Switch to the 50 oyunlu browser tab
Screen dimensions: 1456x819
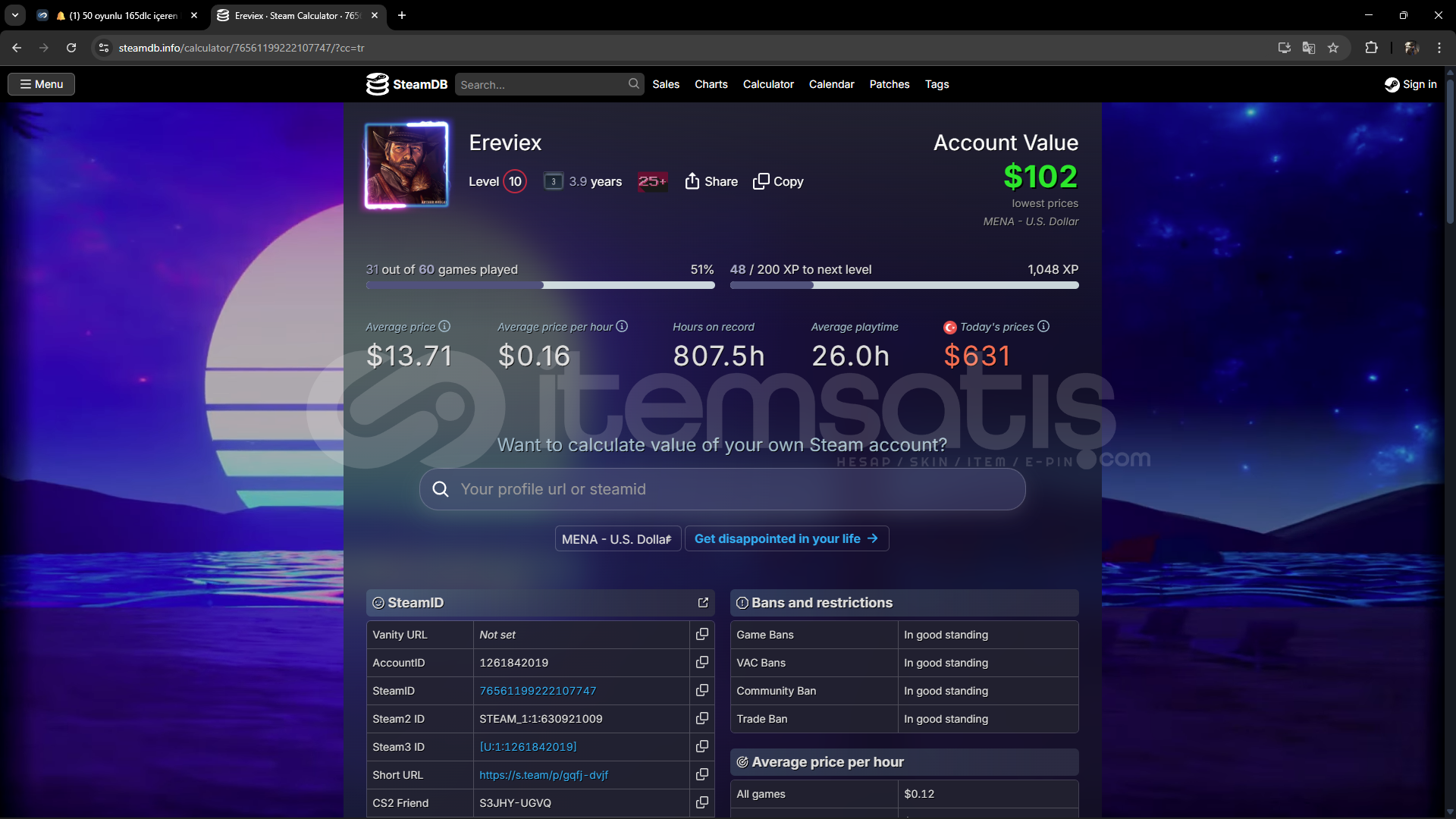[x=121, y=15]
